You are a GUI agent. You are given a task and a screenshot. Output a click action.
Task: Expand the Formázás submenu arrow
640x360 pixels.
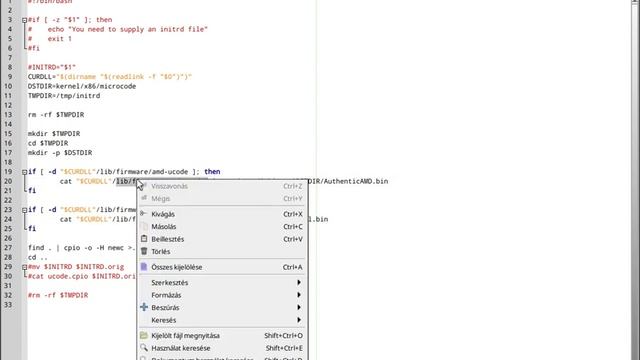299,295
